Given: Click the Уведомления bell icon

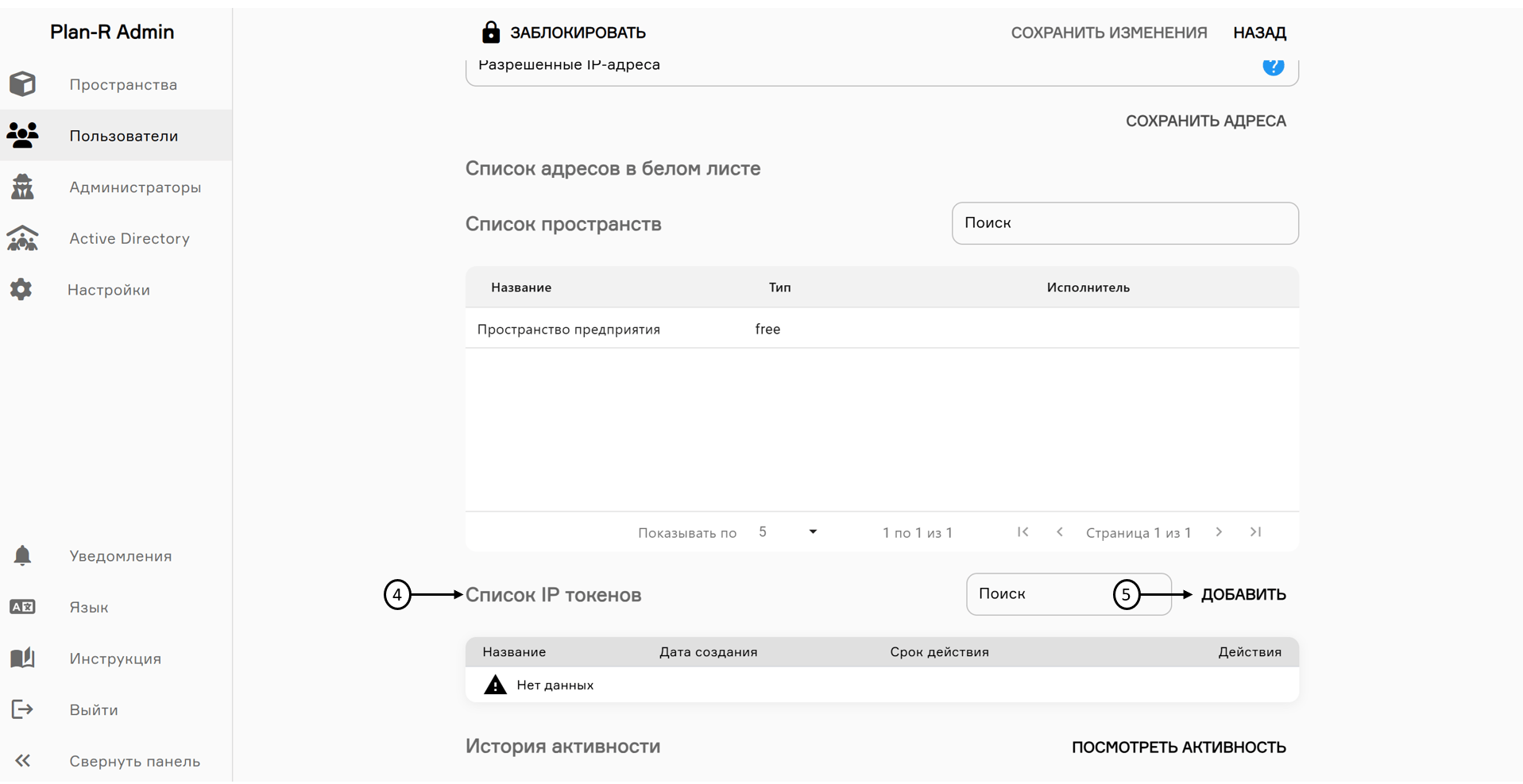Looking at the screenshot, I should pos(22,555).
